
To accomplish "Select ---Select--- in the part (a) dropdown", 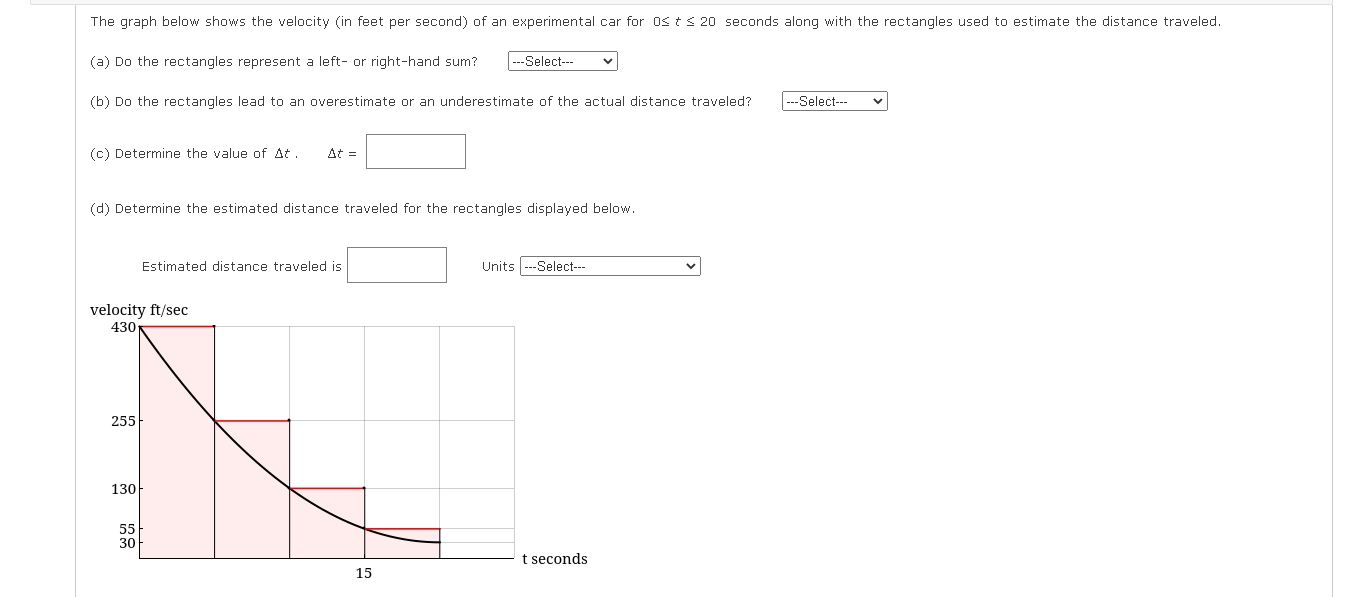I will (x=561, y=61).
